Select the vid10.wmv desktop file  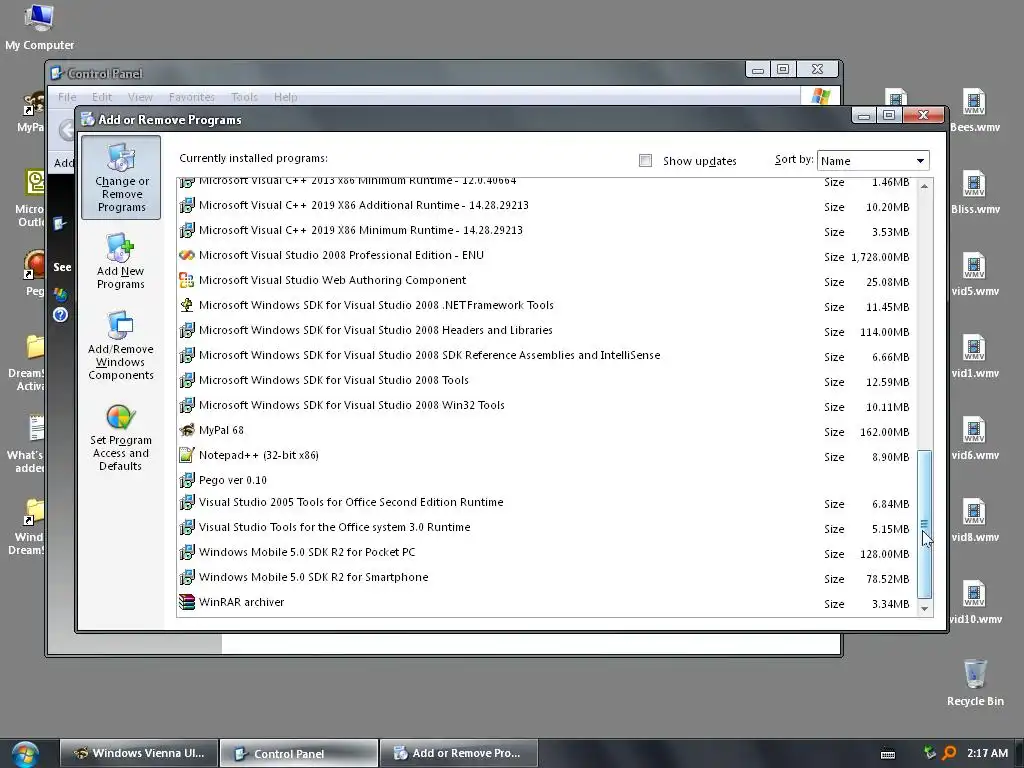[x=974, y=603]
